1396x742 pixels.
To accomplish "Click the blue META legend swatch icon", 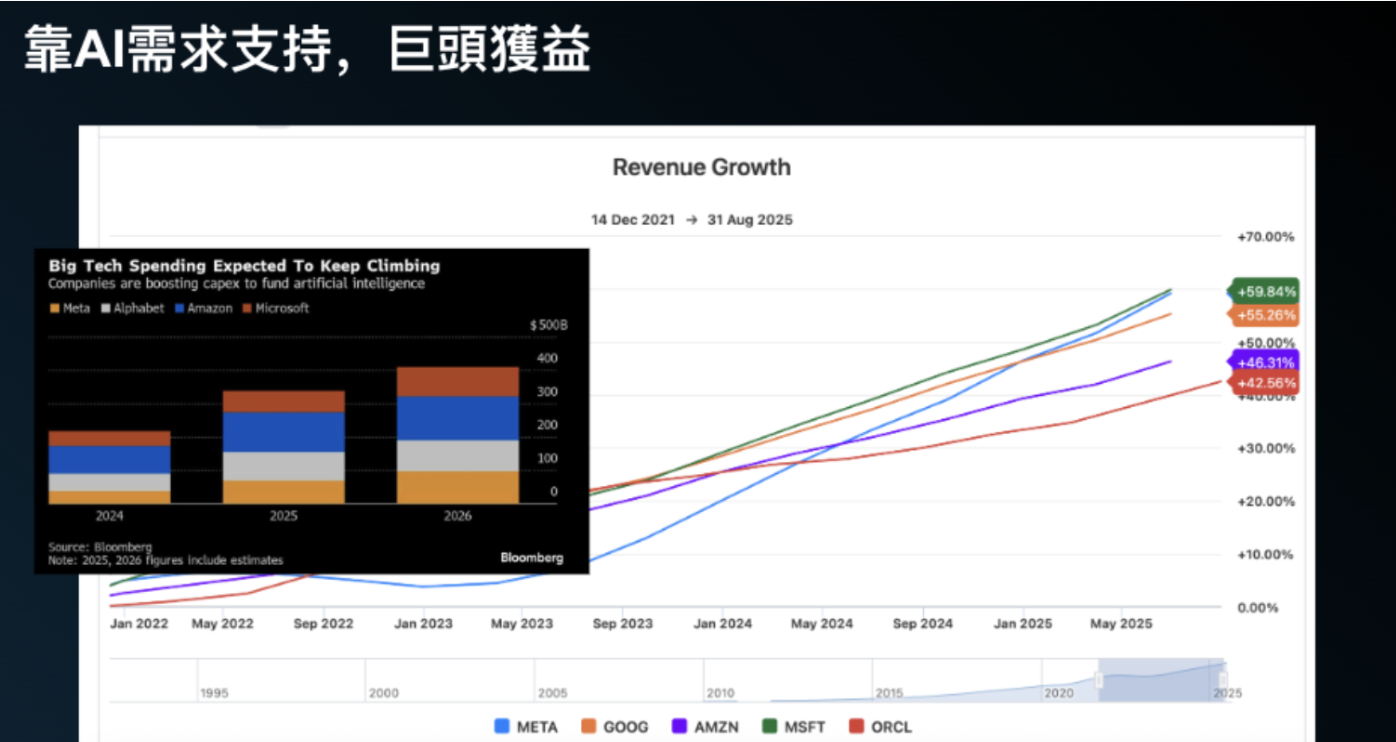I will point(501,725).
